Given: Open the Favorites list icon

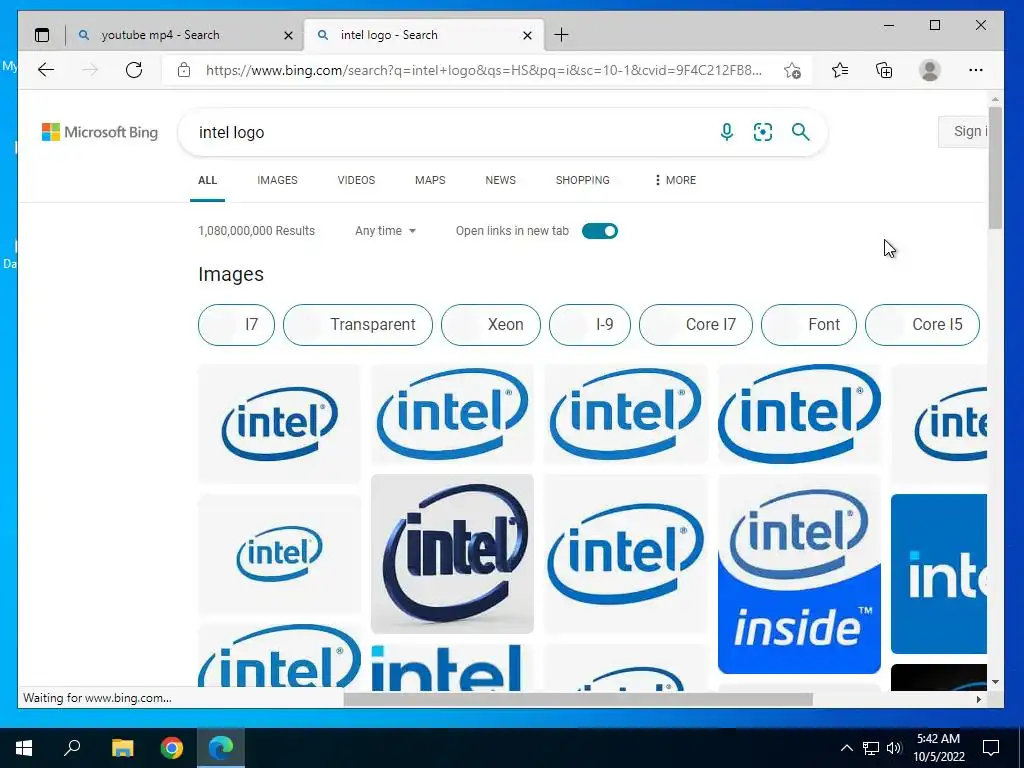Looking at the screenshot, I should 840,70.
